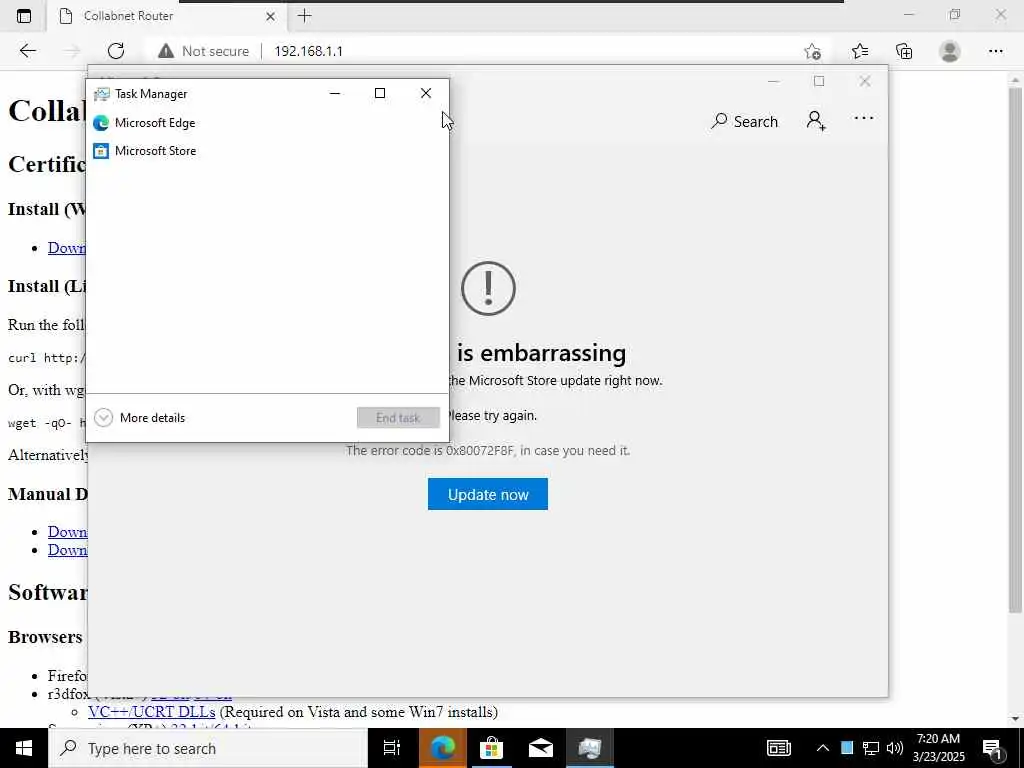The width and height of the screenshot is (1024, 768).
Task: Open Microsoft Store from the taskbar
Action: click(x=491, y=748)
